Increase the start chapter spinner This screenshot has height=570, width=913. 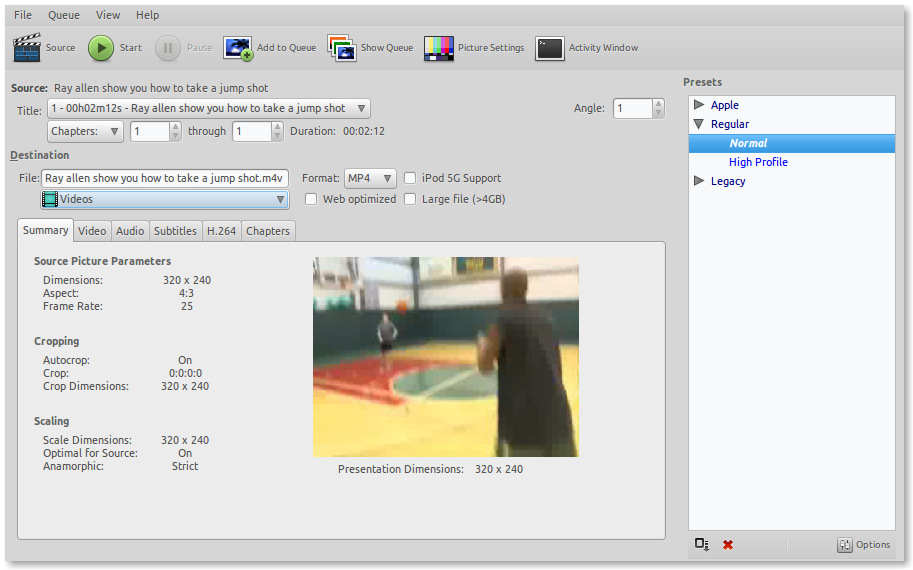[175, 127]
